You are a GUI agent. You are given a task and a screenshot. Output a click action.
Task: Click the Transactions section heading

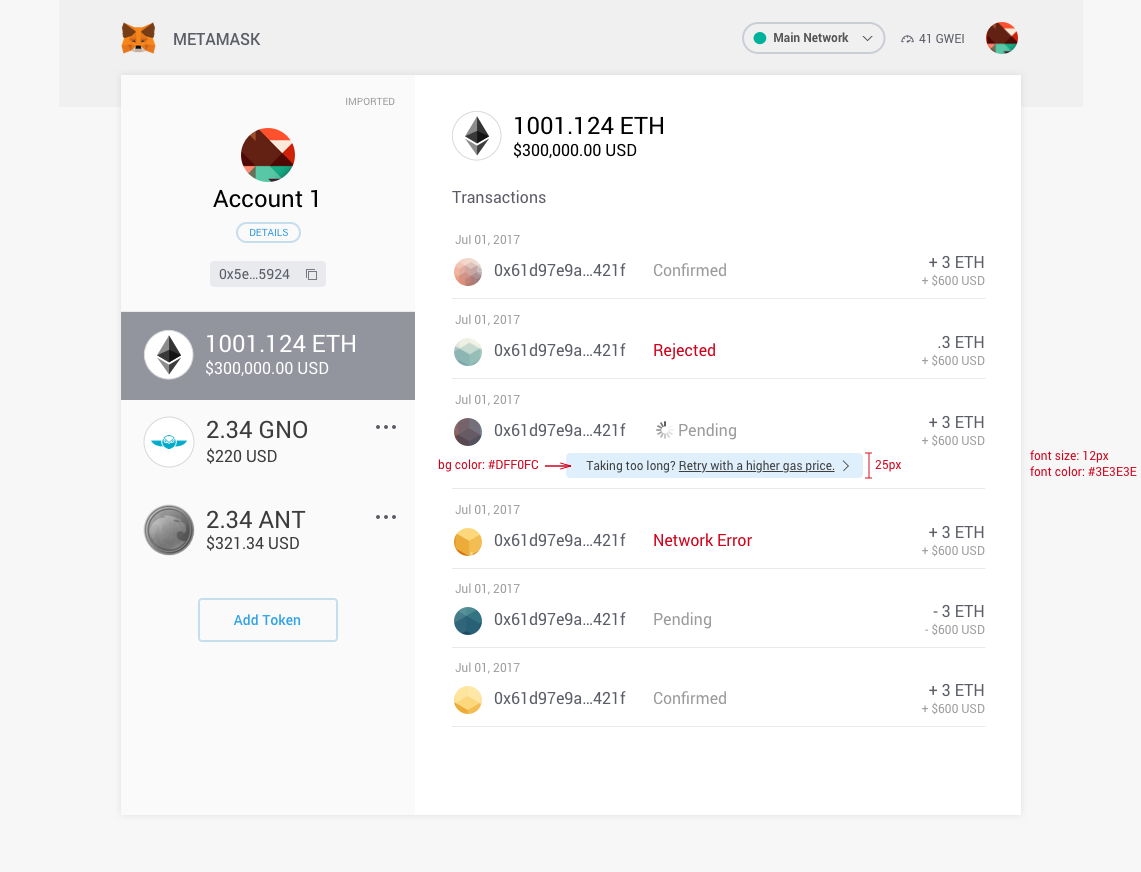(x=499, y=197)
